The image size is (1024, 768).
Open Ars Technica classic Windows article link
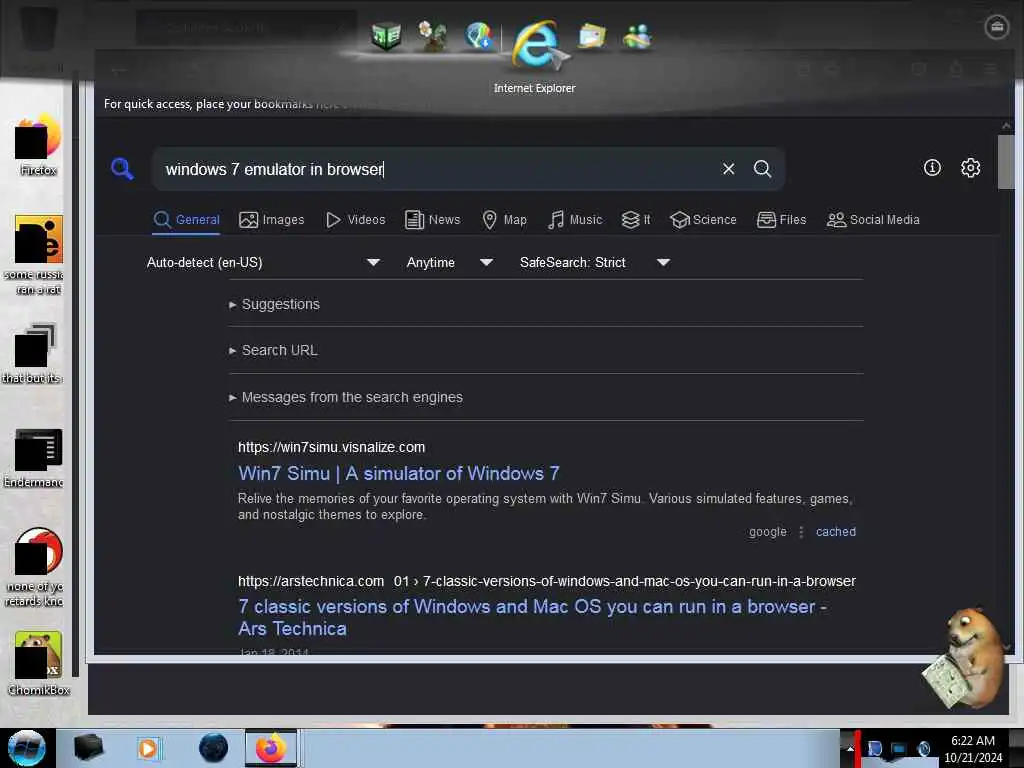[532, 617]
